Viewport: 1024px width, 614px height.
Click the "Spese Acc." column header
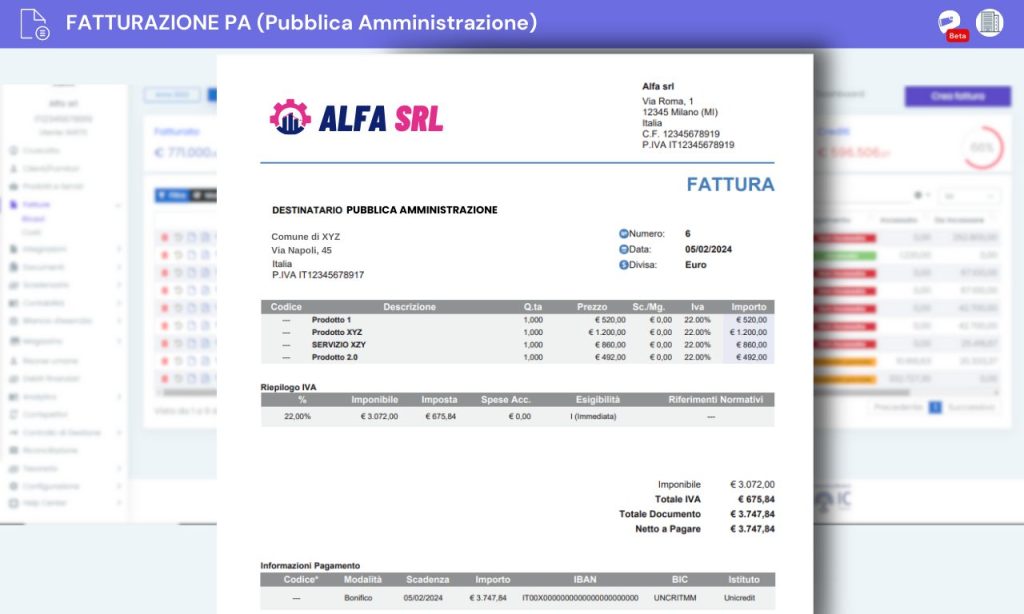(505, 400)
